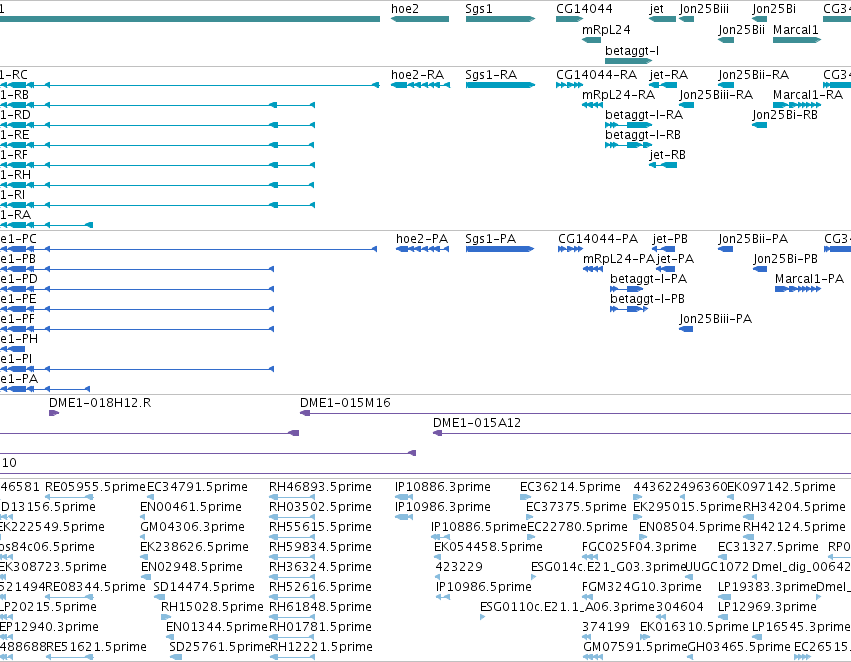Image resolution: width=851 pixels, height=662 pixels.
Task: Select the jet gene label
Action: pyautogui.click(x=657, y=9)
